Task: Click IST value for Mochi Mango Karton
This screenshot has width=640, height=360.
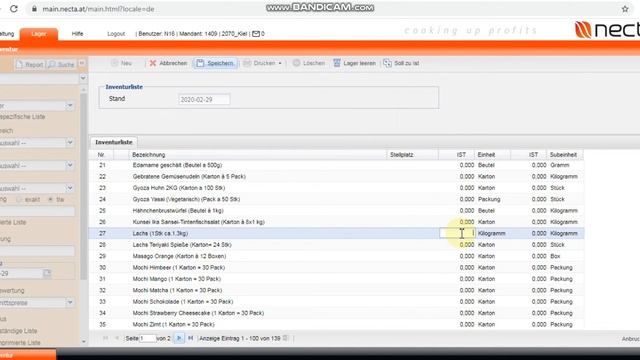Action: pyautogui.click(x=467, y=279)
